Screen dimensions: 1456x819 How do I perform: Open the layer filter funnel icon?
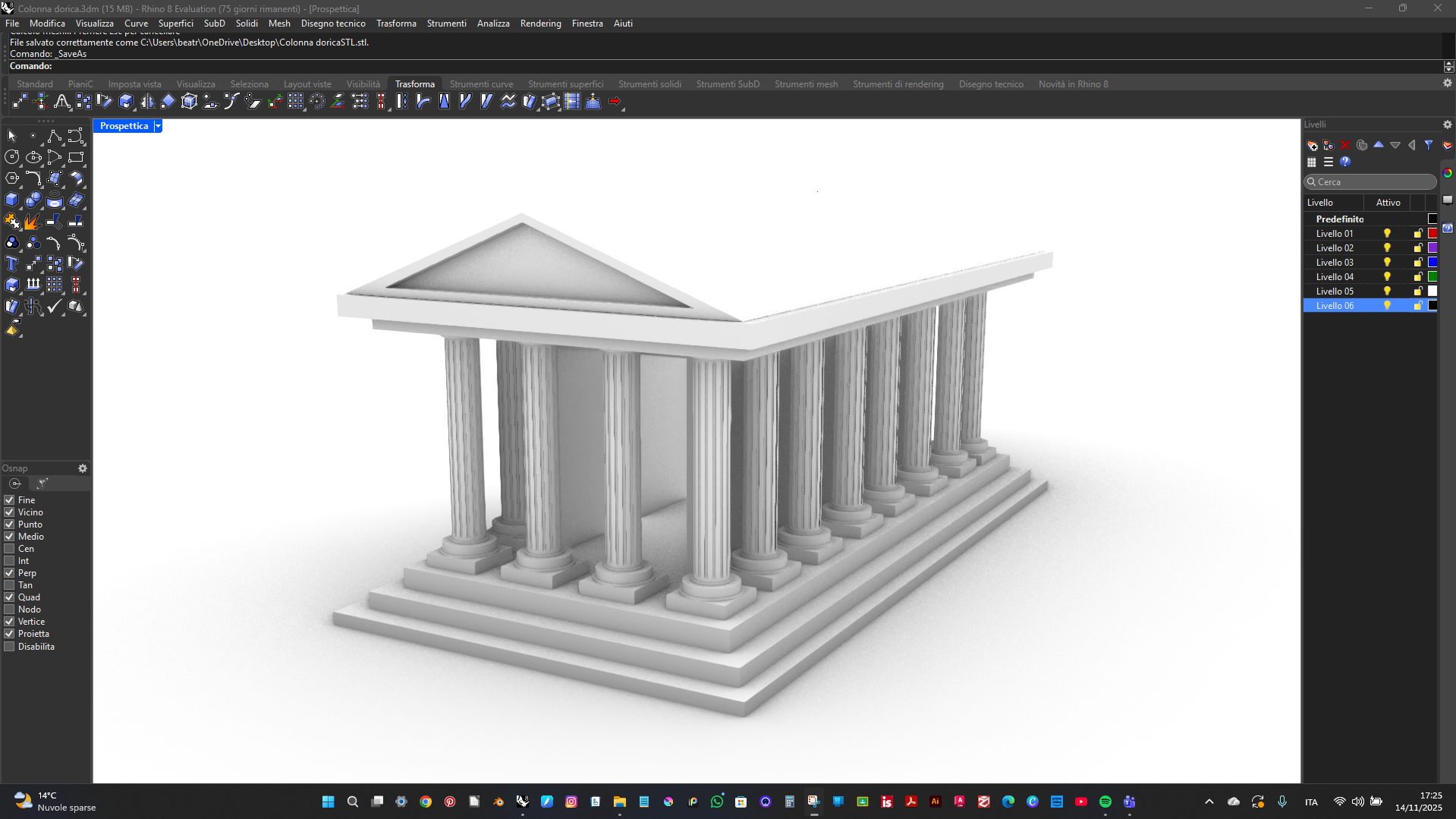click(x=1429, y=145)
